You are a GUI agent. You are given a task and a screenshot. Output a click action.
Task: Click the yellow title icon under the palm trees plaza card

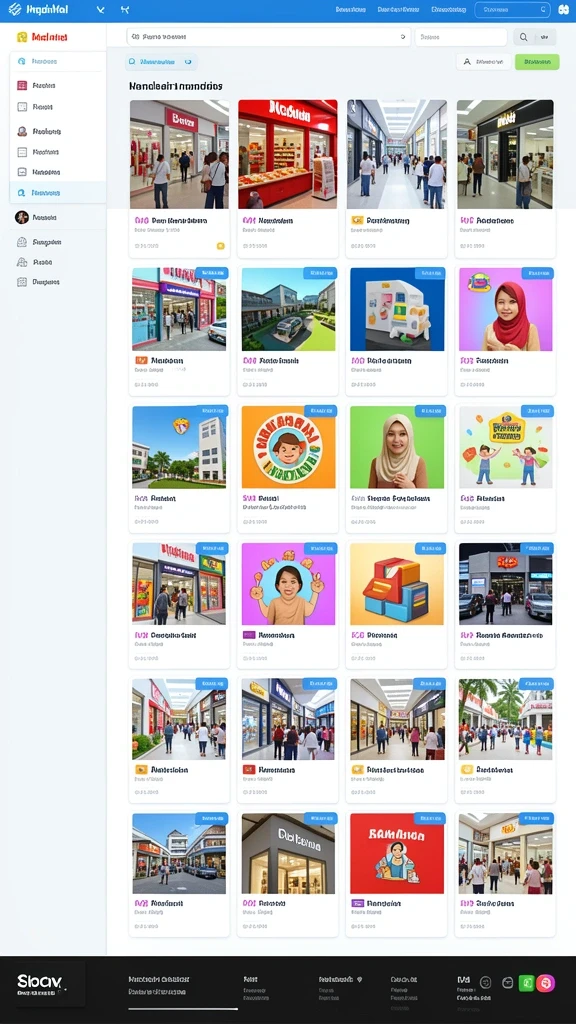point(466,770)
